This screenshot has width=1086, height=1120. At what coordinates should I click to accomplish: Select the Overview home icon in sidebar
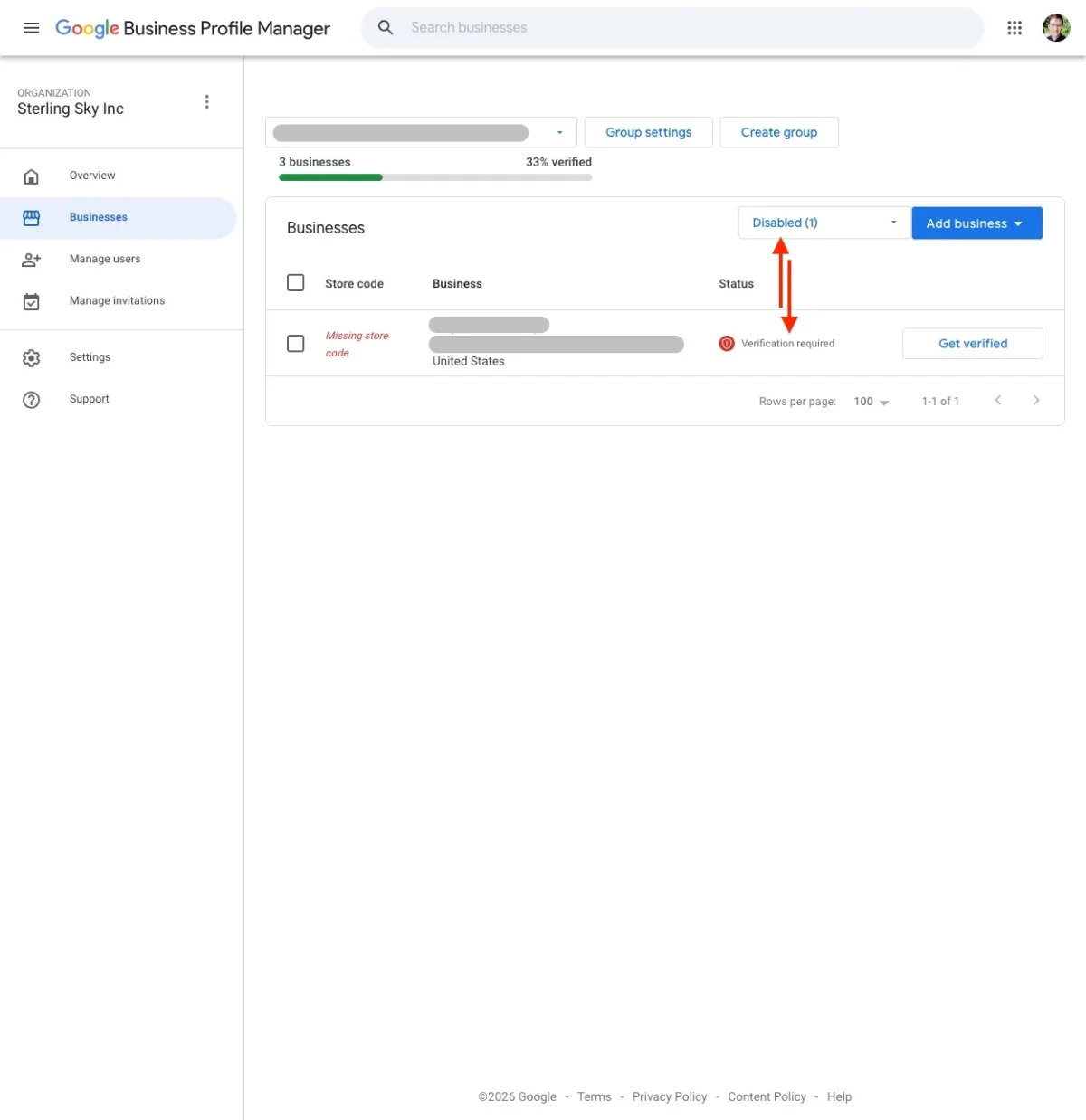point(32,176)
